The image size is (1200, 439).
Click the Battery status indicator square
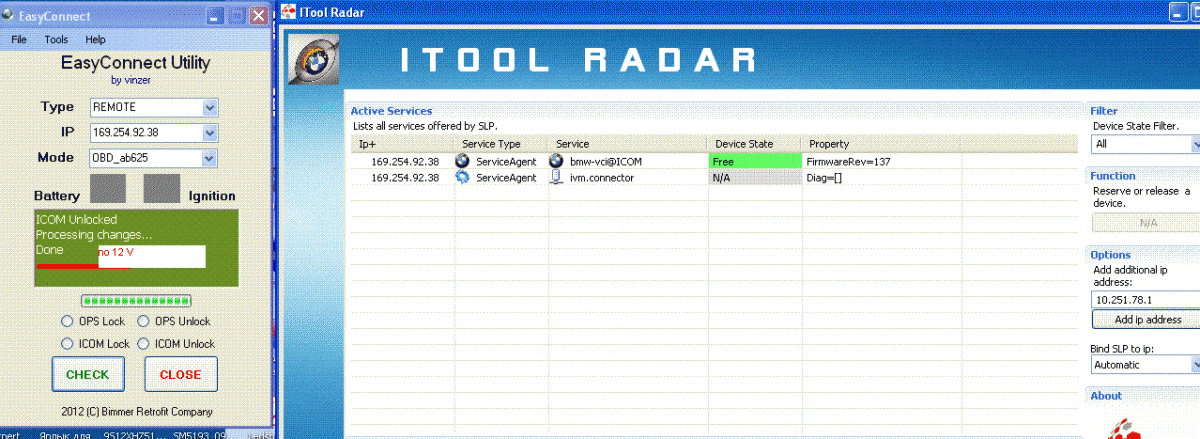[108, 189]
